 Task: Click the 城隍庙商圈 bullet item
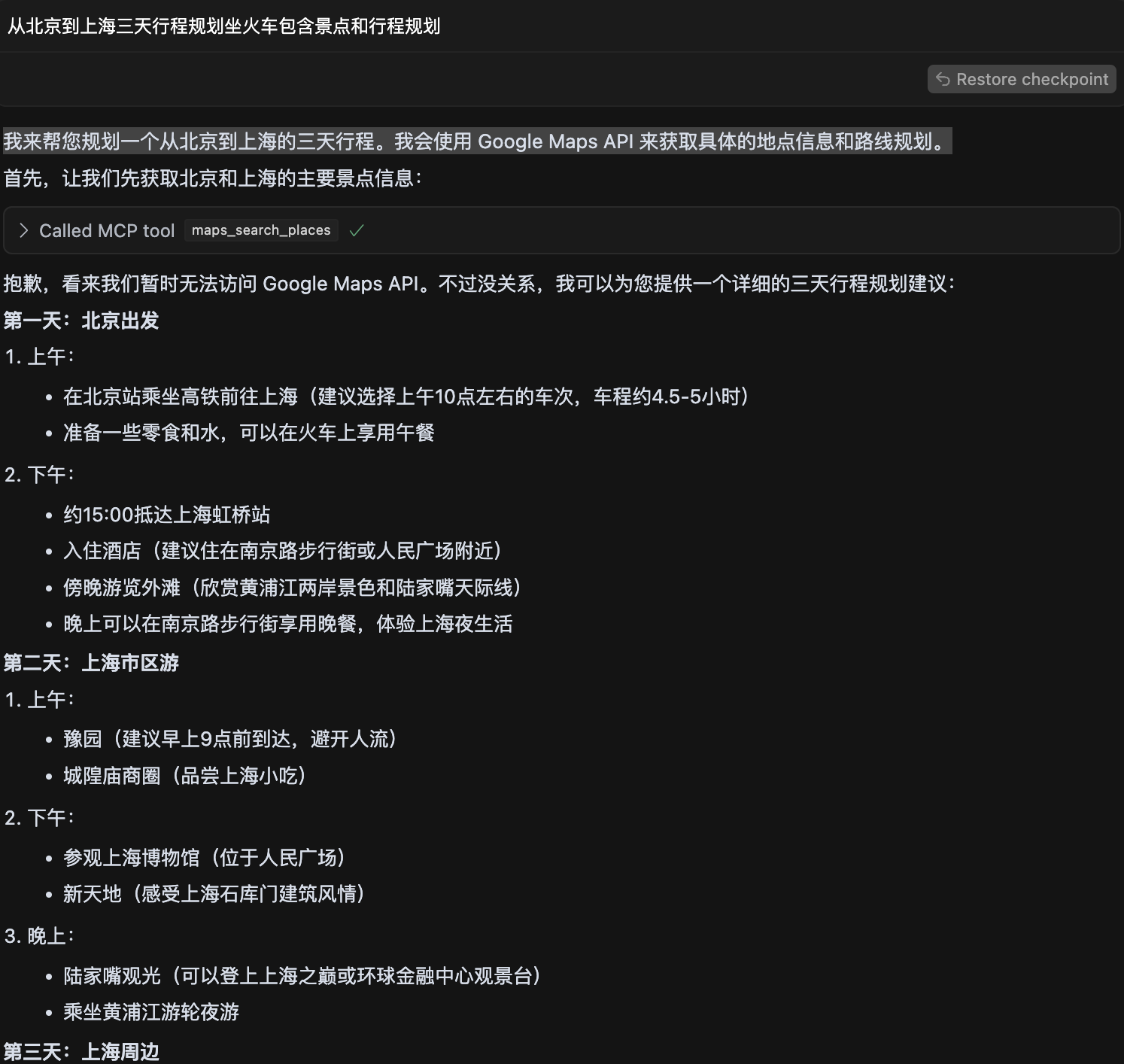(185, 776)
